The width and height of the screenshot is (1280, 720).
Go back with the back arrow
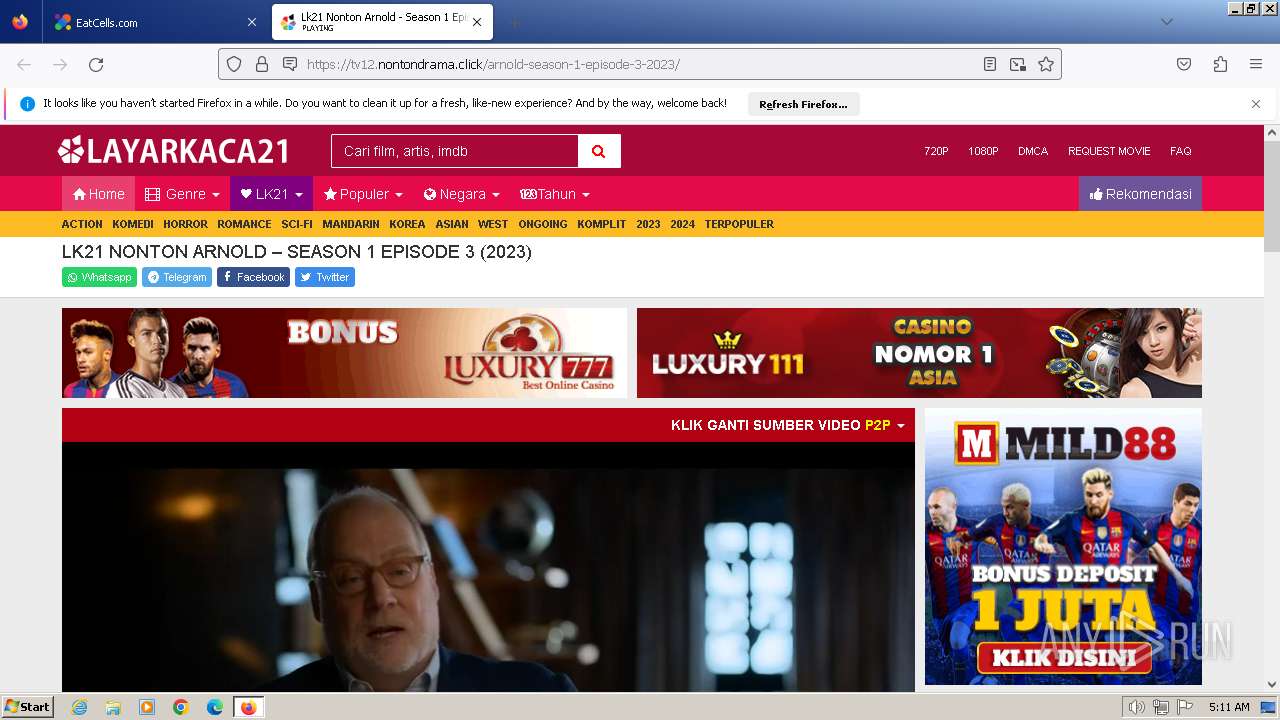[24, 64]
